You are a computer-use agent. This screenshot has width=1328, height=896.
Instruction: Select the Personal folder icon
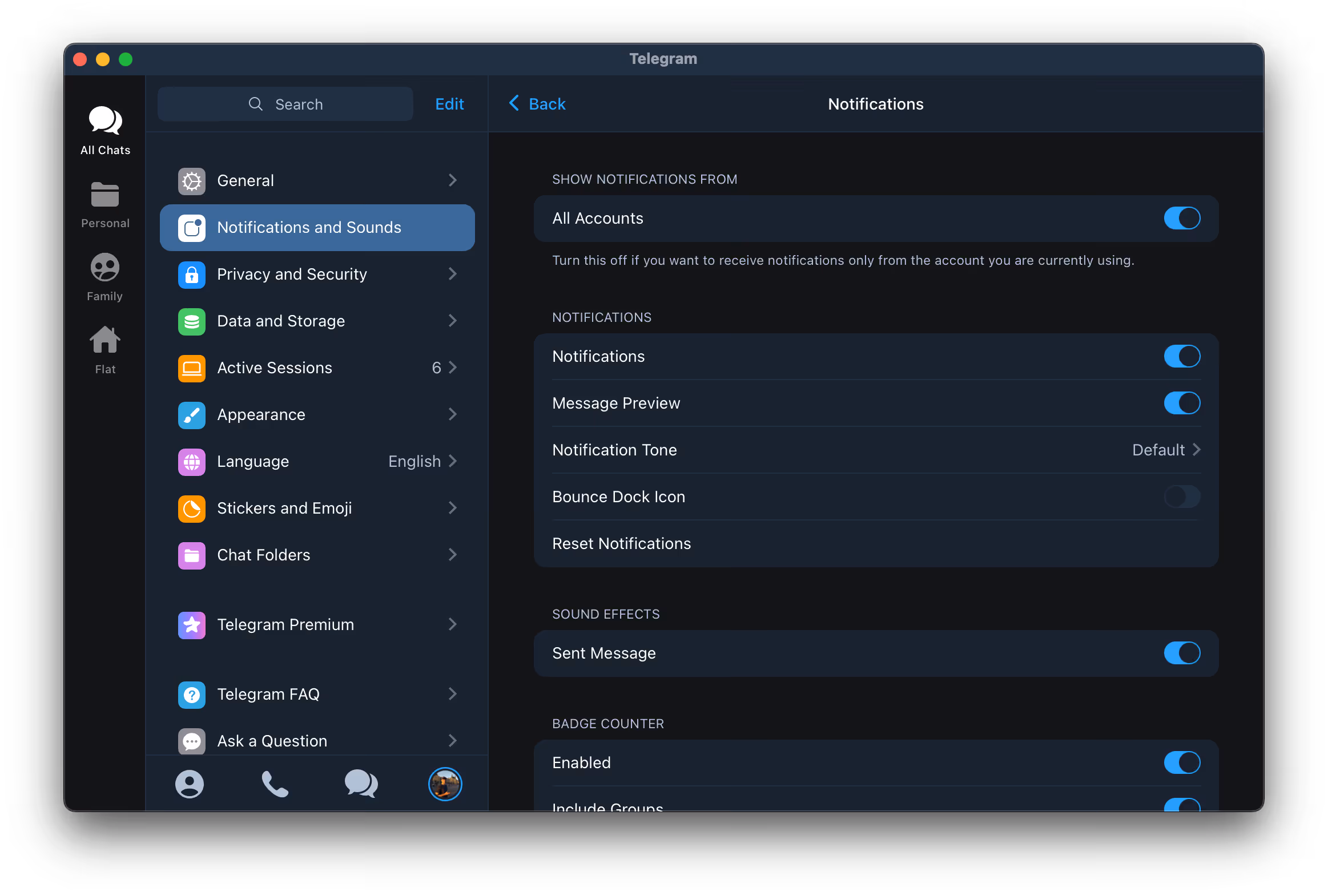tap(105, 195)
